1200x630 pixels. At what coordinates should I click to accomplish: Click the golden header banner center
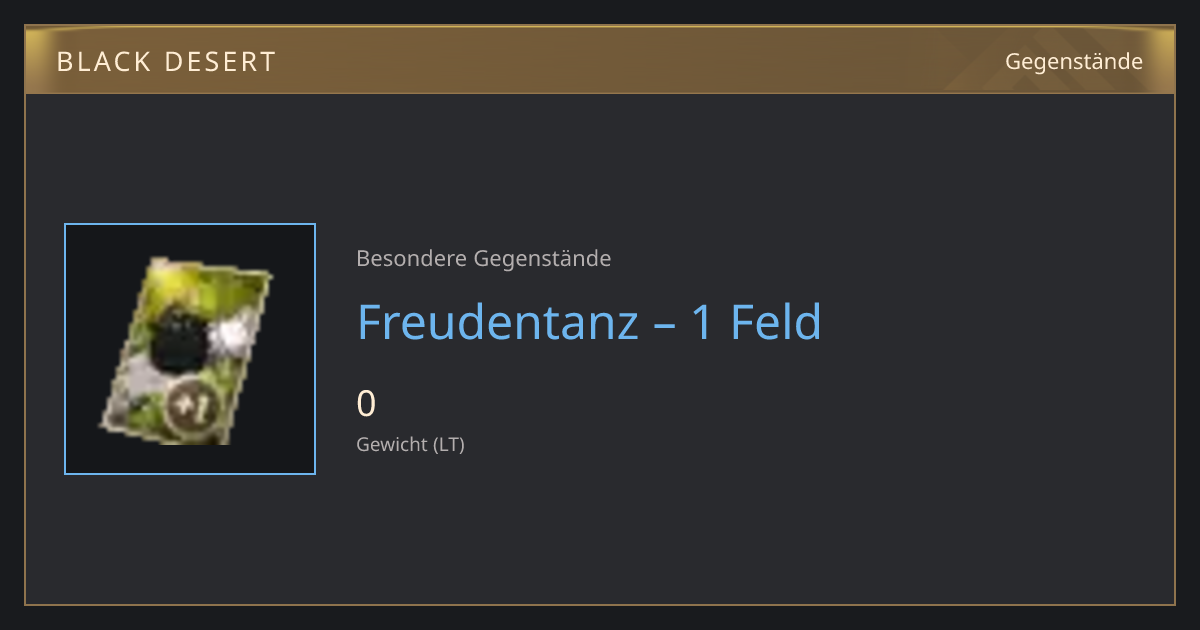click(600, 60)
